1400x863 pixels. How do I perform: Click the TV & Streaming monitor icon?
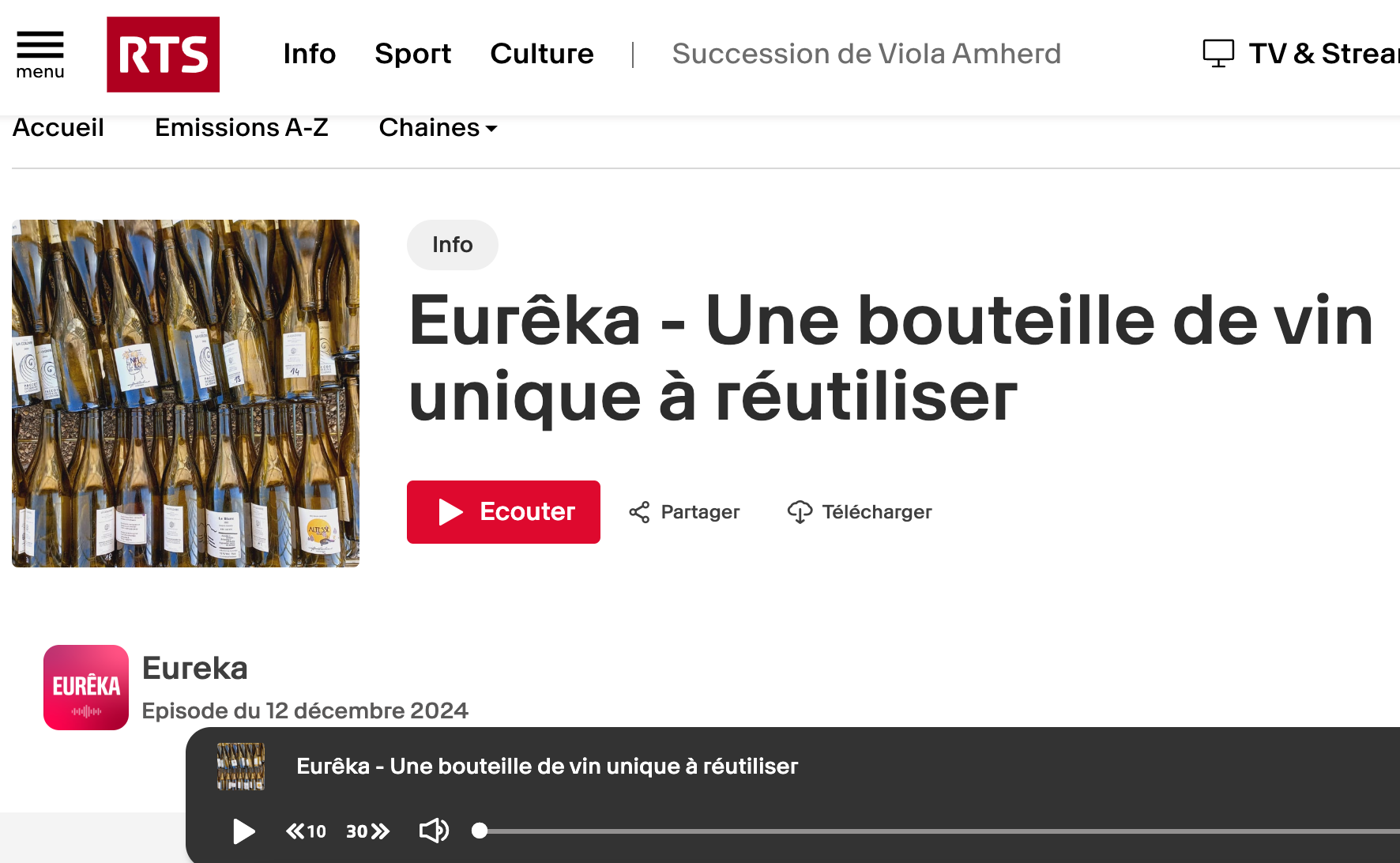click(x=1218, y=54)
